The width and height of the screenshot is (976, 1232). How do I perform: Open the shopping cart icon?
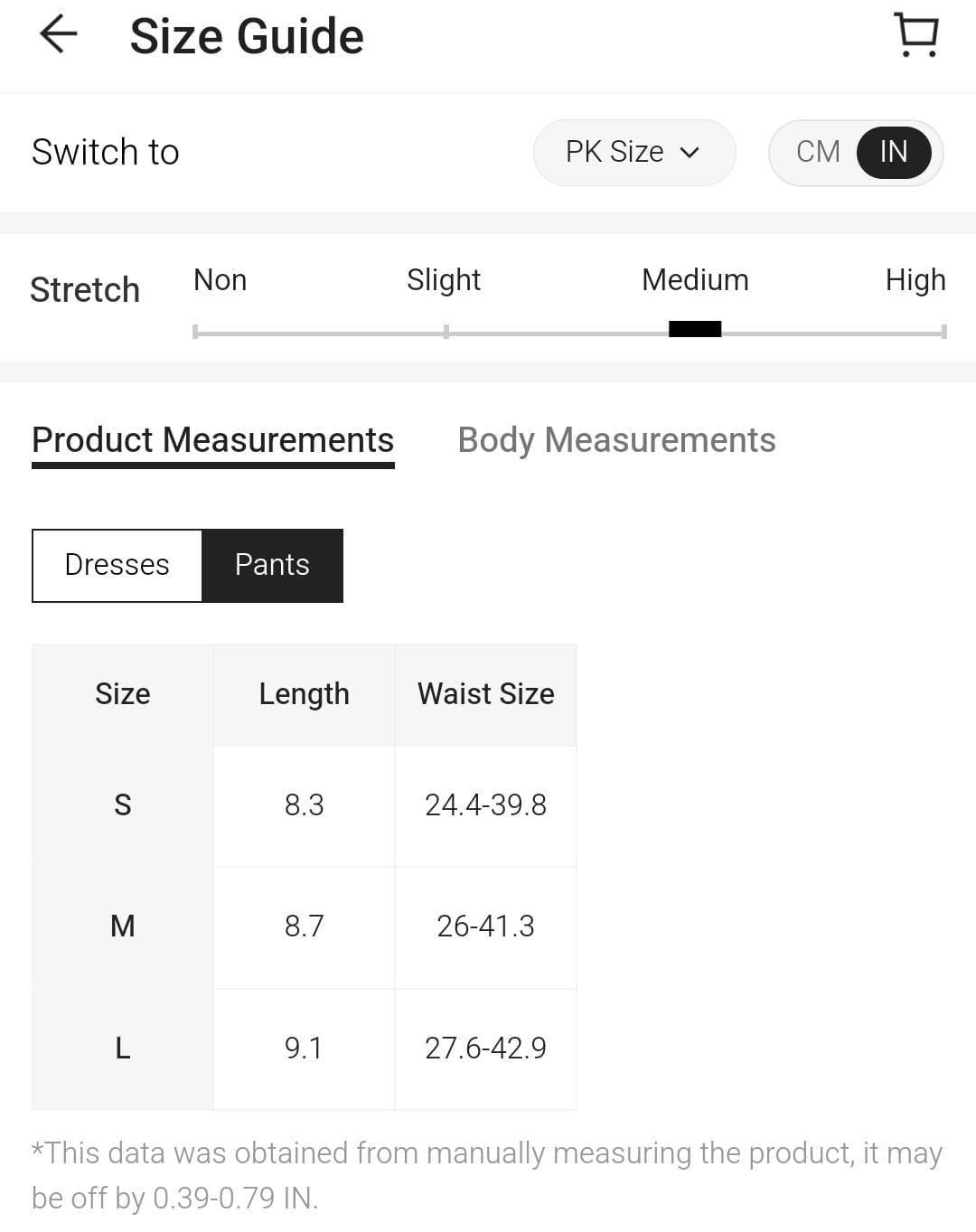(916, 35)
